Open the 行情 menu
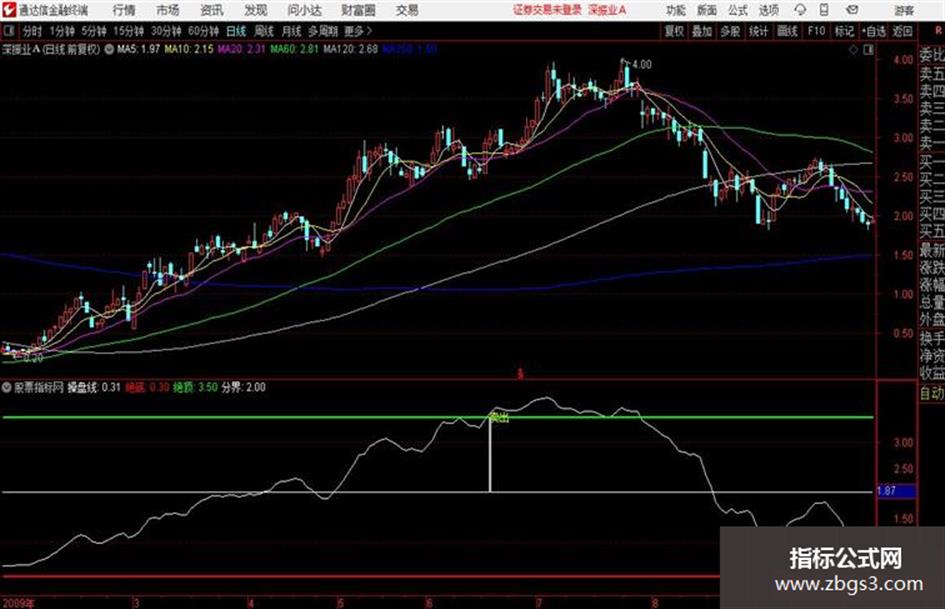 tap(124, 10)
